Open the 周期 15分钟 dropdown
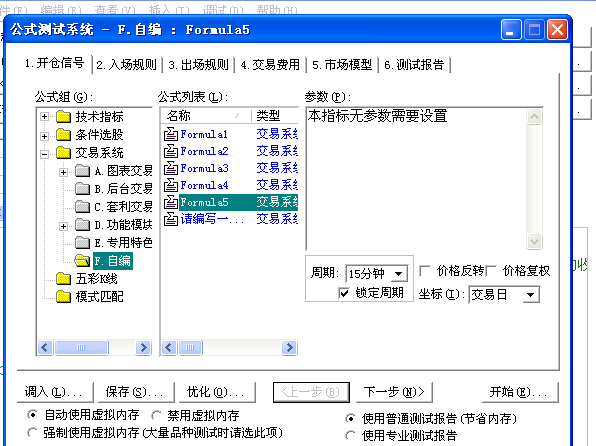The width and height of the screenshot is (596, 446). click(398, 273)
